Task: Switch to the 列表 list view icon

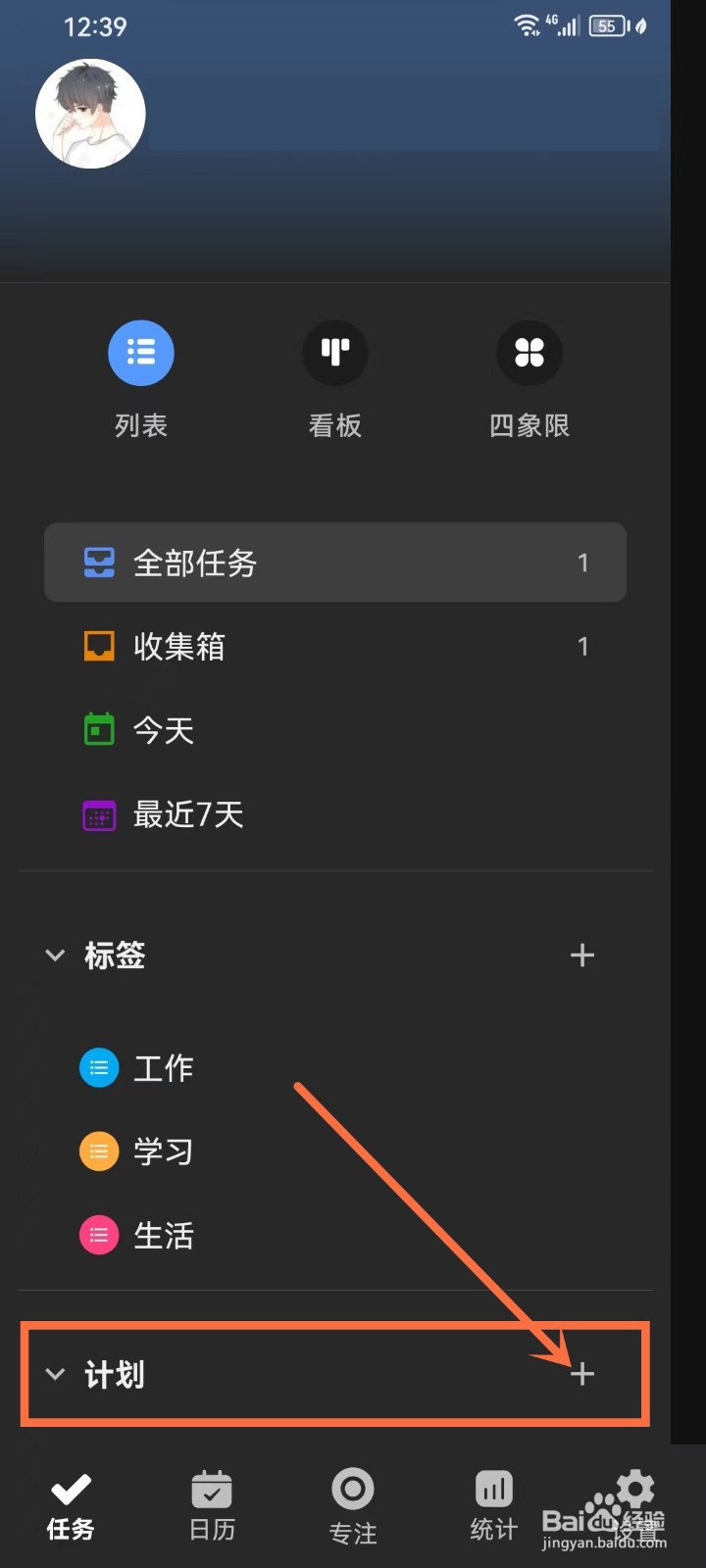Action: 141,353
